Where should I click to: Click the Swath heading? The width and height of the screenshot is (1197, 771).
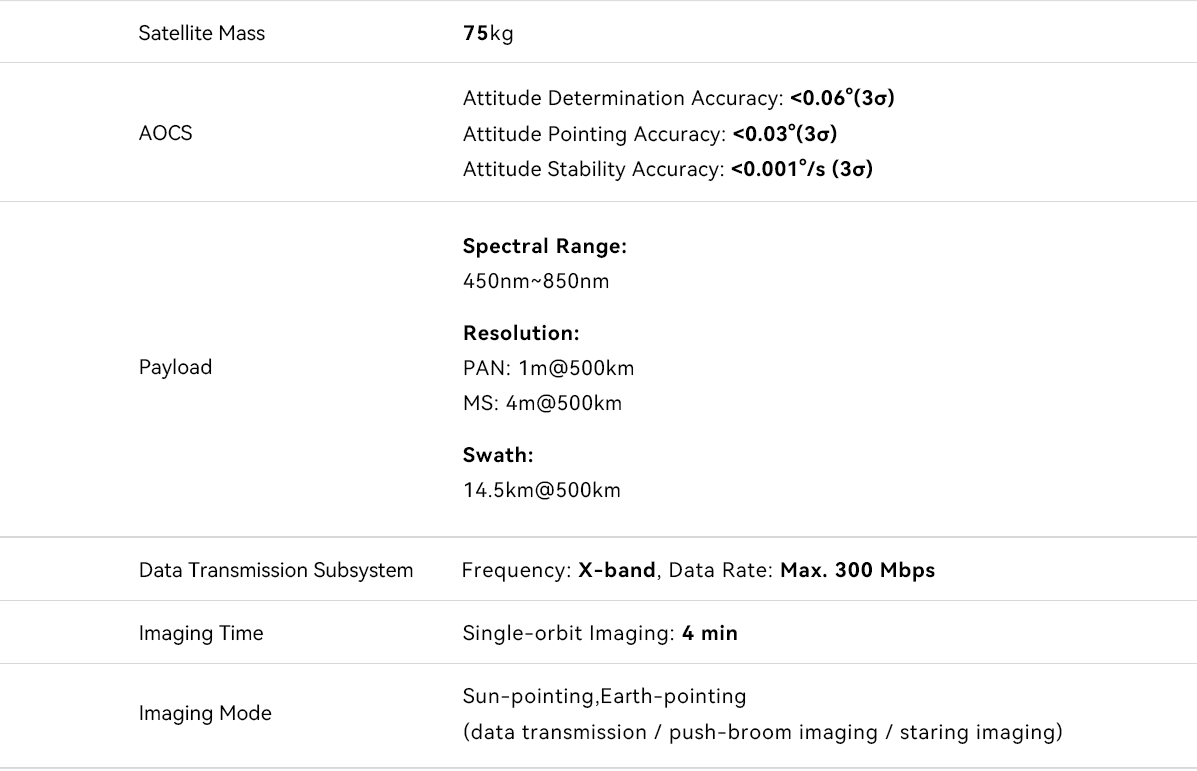coord(498,455)
